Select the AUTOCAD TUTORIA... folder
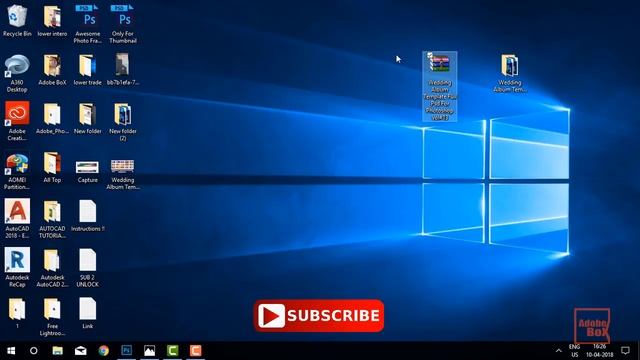 coord(52,219)
